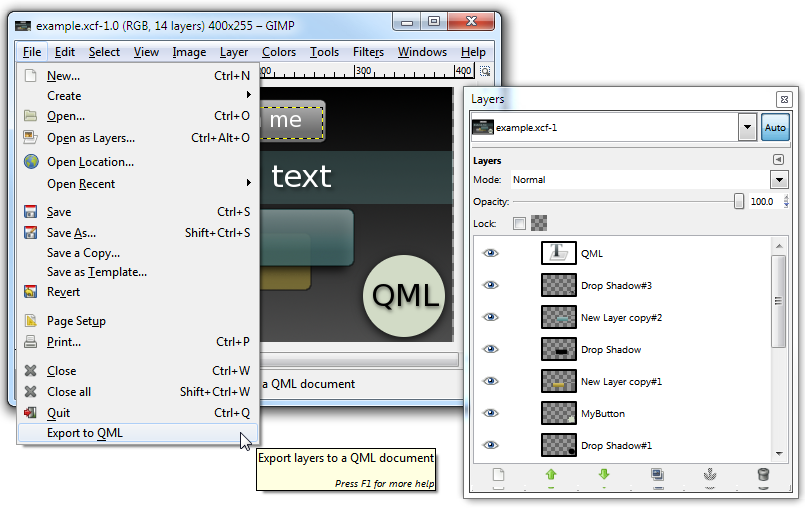Click the example.xcf-1 image thumbnail icon
Image resolution: width=805 pixels, height=508 pixels.
(483, 127)
